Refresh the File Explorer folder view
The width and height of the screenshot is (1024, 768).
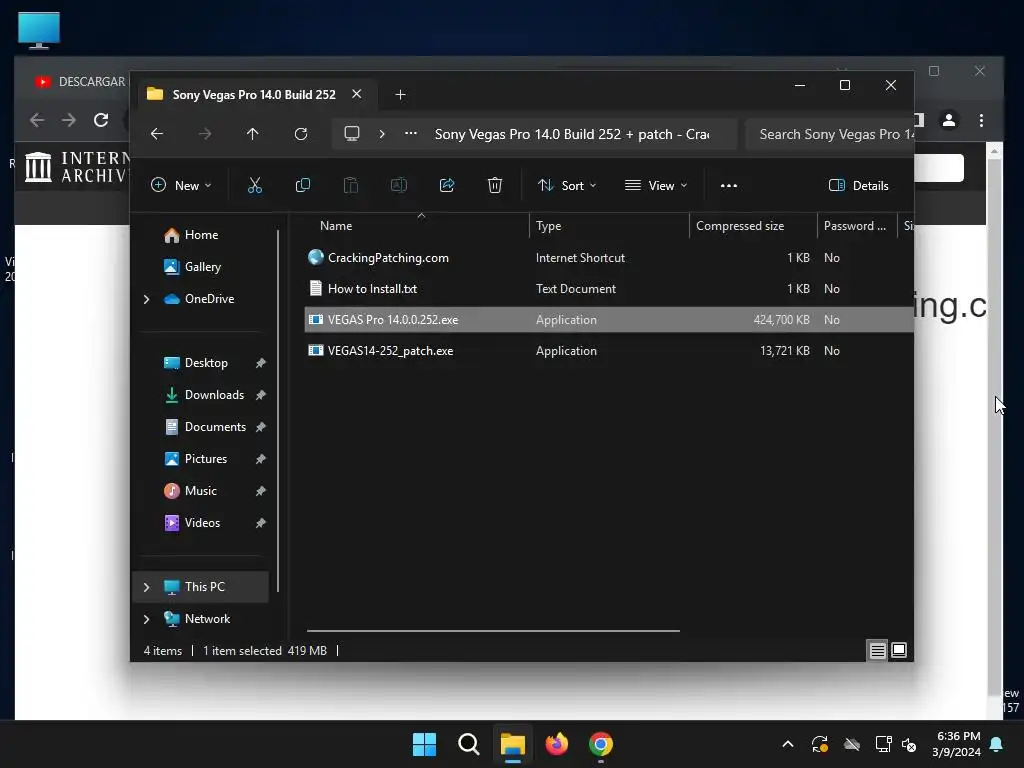pyautogui.click(x=300, y=134)
